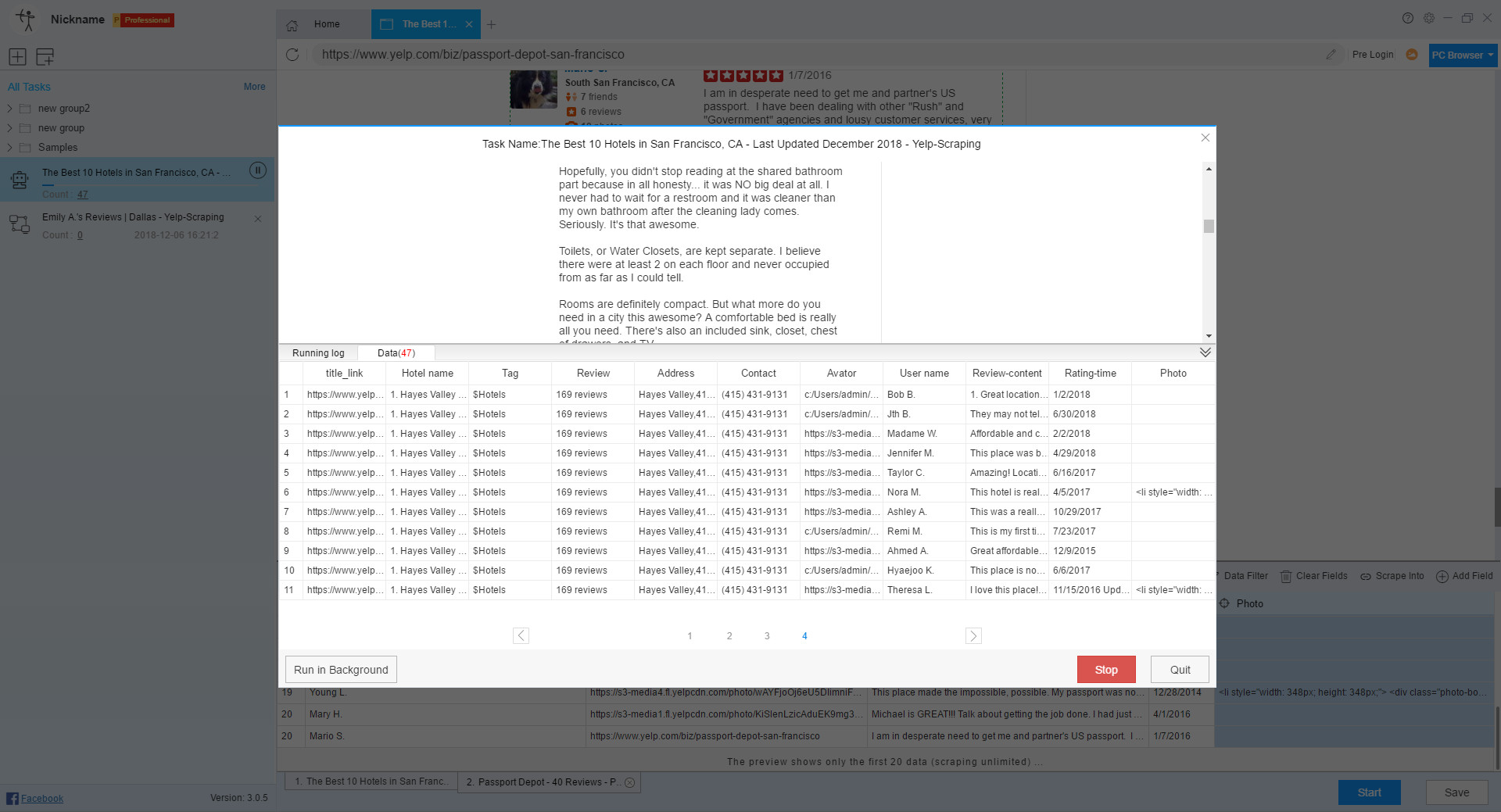Close the 'The Best 1...' tab
Screen dimensions: 1501x812
click(468, 24)
